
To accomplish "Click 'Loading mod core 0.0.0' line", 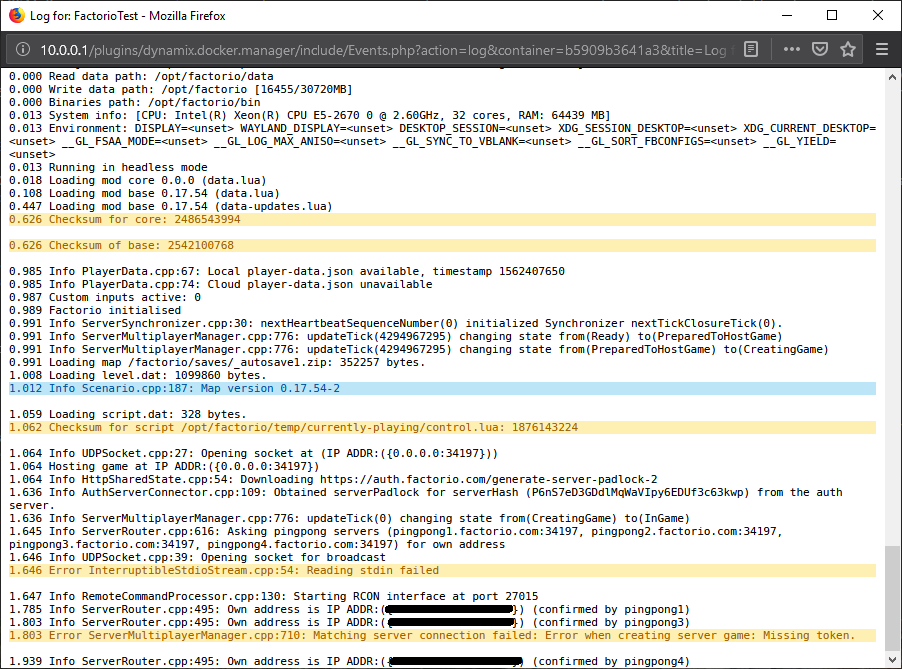I will (138, 181).
